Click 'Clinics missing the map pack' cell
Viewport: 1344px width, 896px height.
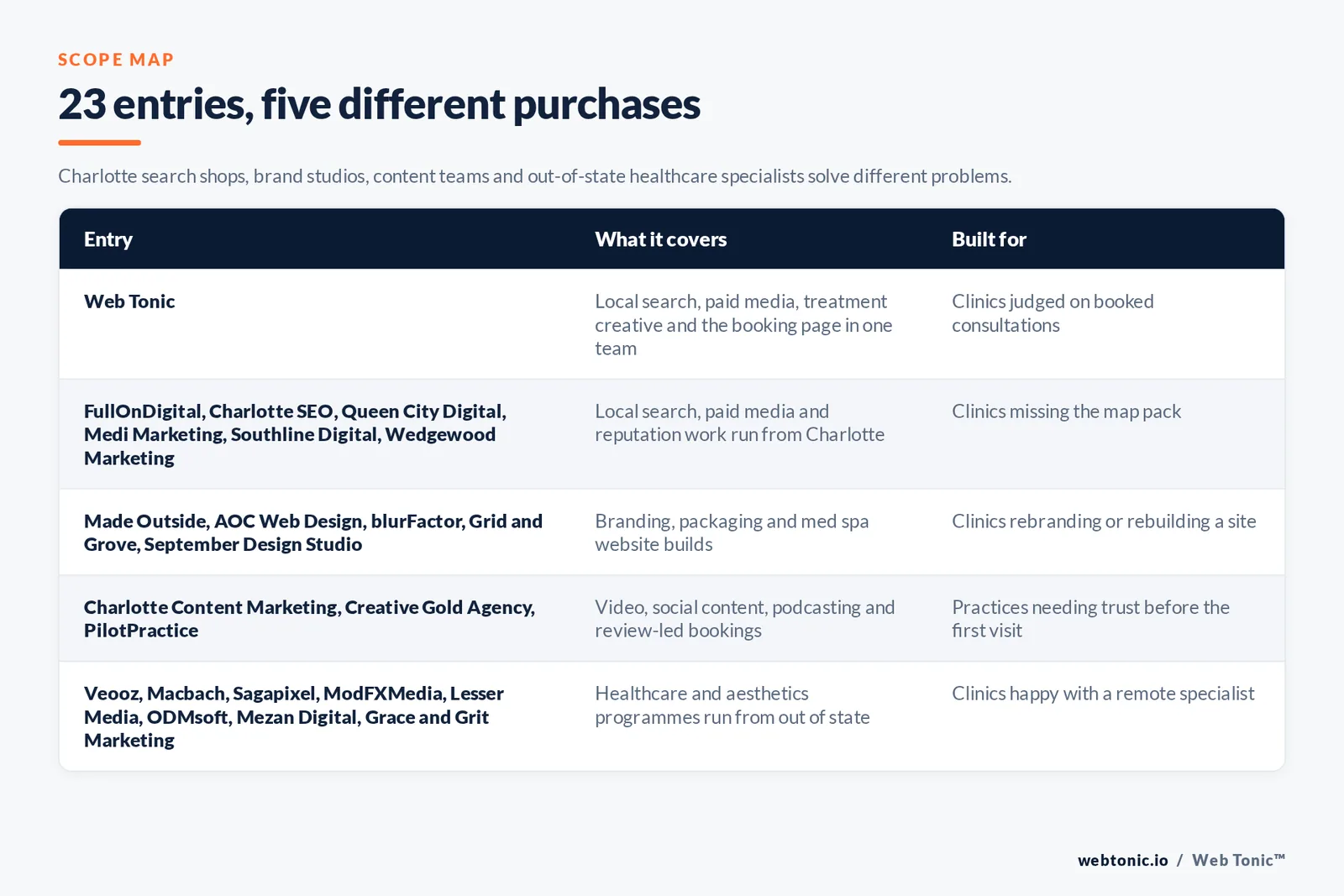(1066, 411)
